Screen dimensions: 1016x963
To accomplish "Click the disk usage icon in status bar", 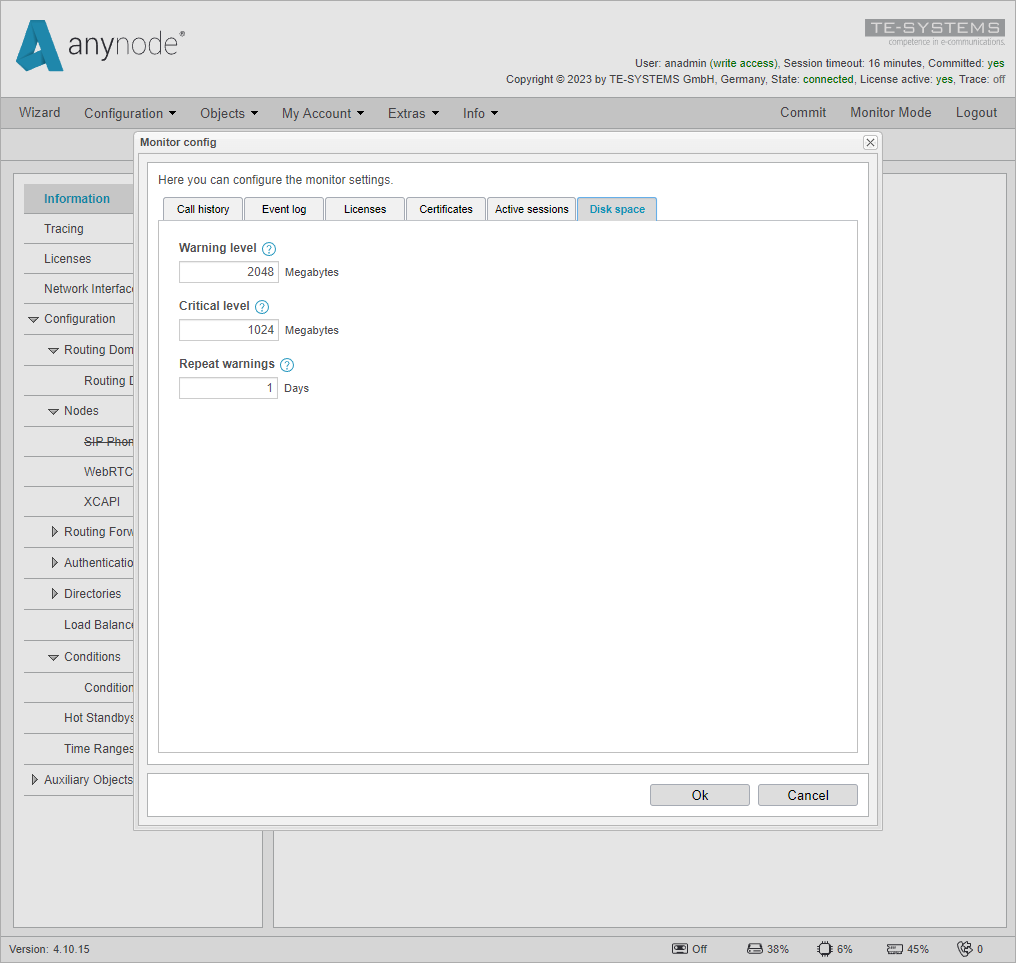I will [x=753, y=948].
